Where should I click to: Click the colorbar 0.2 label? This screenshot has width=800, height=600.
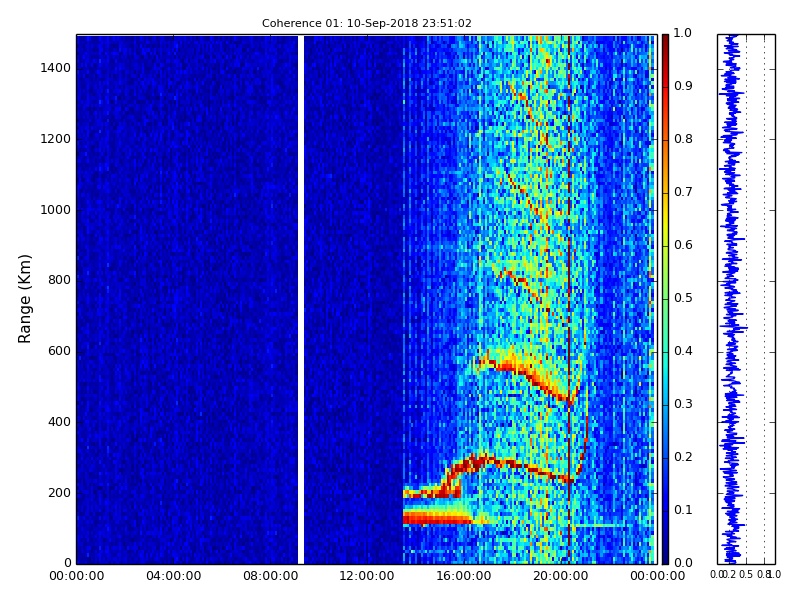pyautogui.click(x=683, y=457)
